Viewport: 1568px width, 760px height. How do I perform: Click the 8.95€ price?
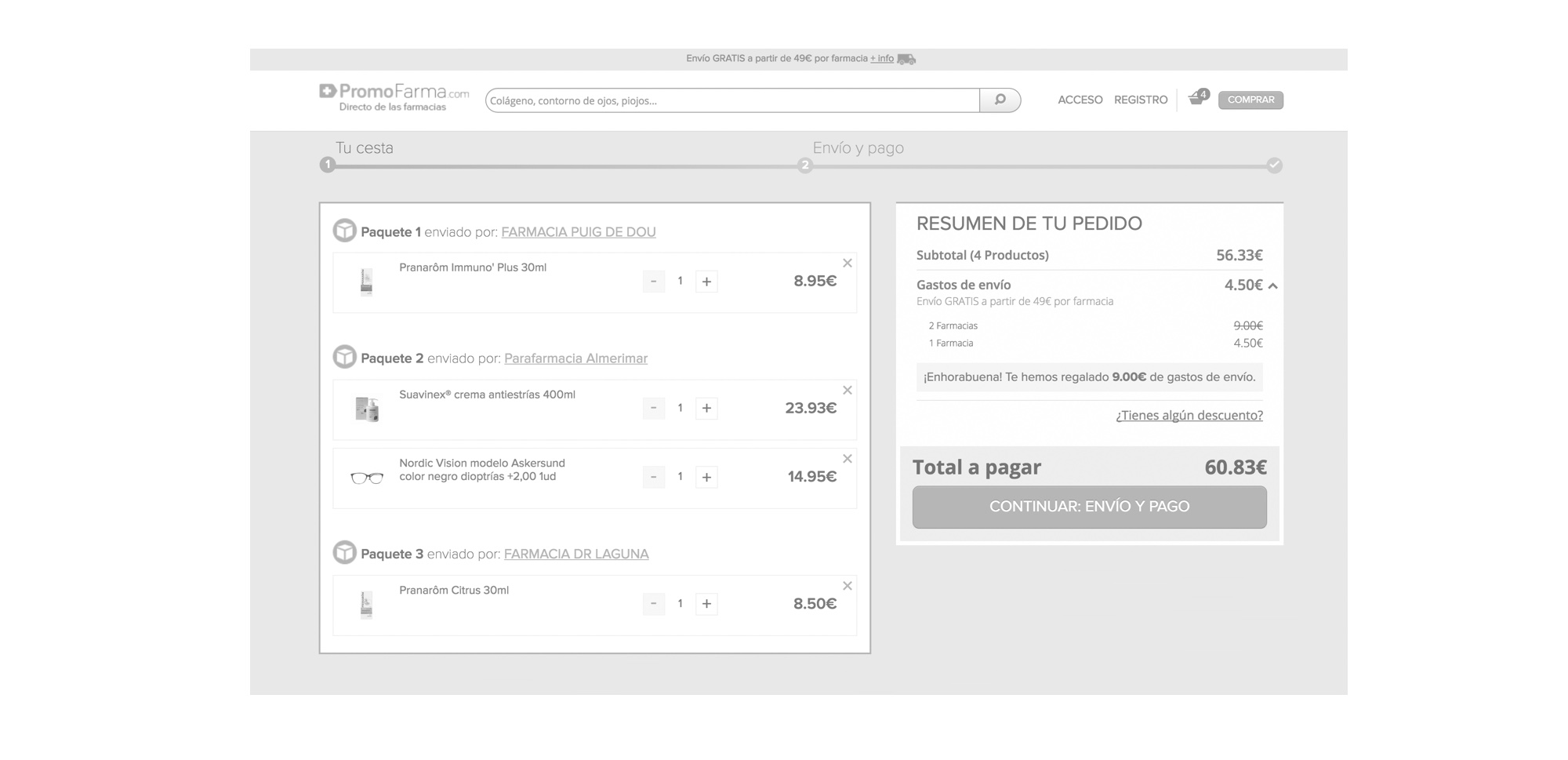tap(815, 282)
